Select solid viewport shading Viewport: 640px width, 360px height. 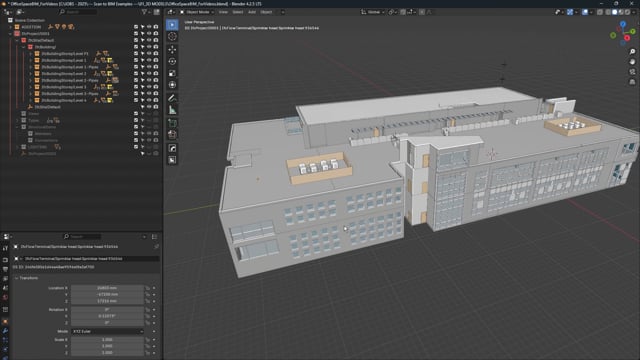614,12
